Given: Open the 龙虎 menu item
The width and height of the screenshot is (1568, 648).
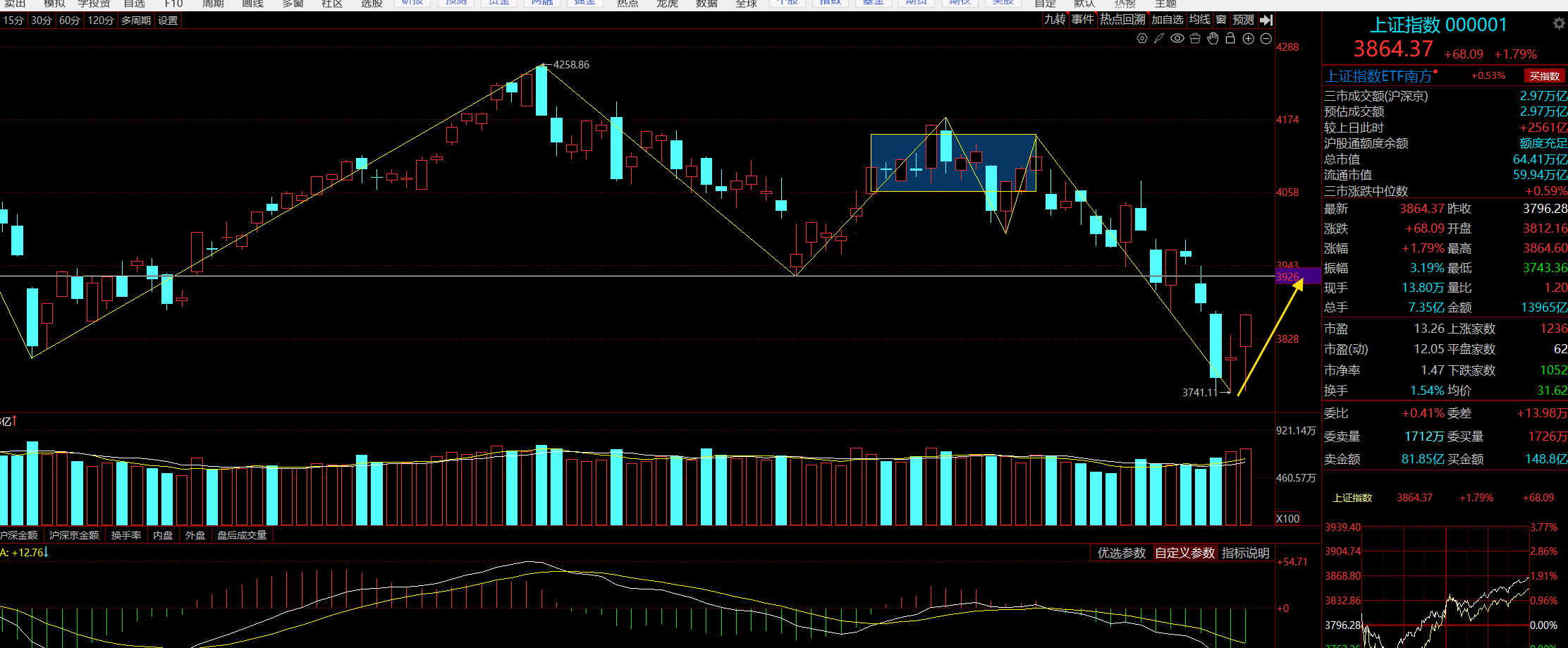Looking at the screenshot, I should click(667, 4).
